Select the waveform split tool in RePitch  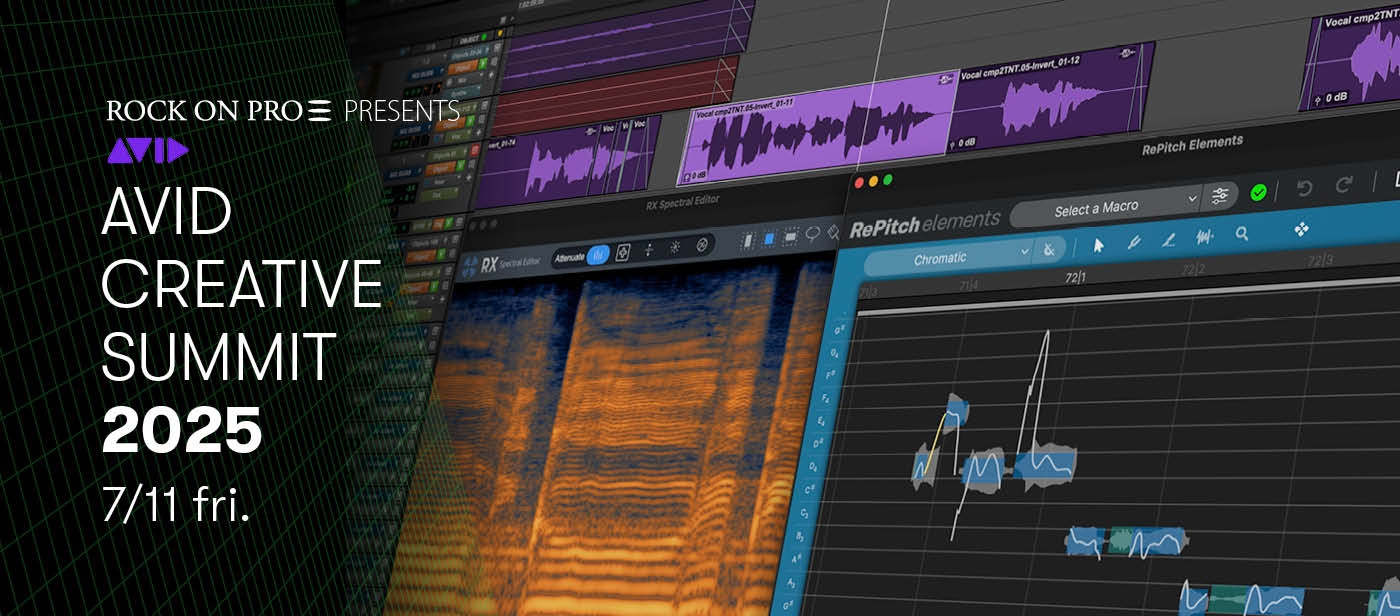click(1205, 237)
